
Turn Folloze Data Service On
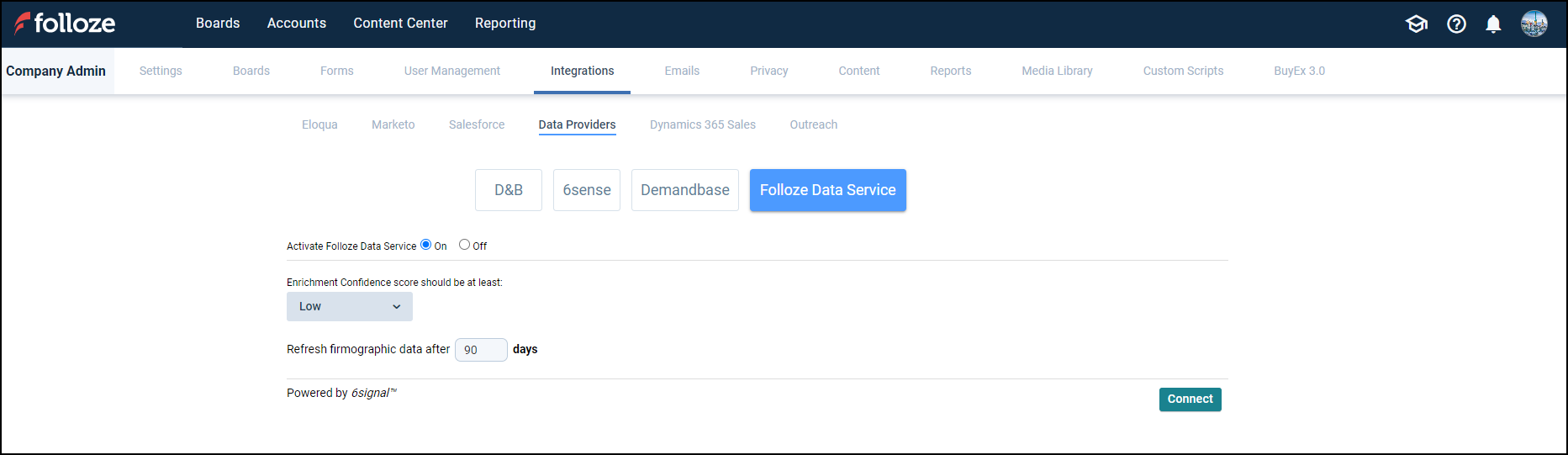(x=426, y=245)
